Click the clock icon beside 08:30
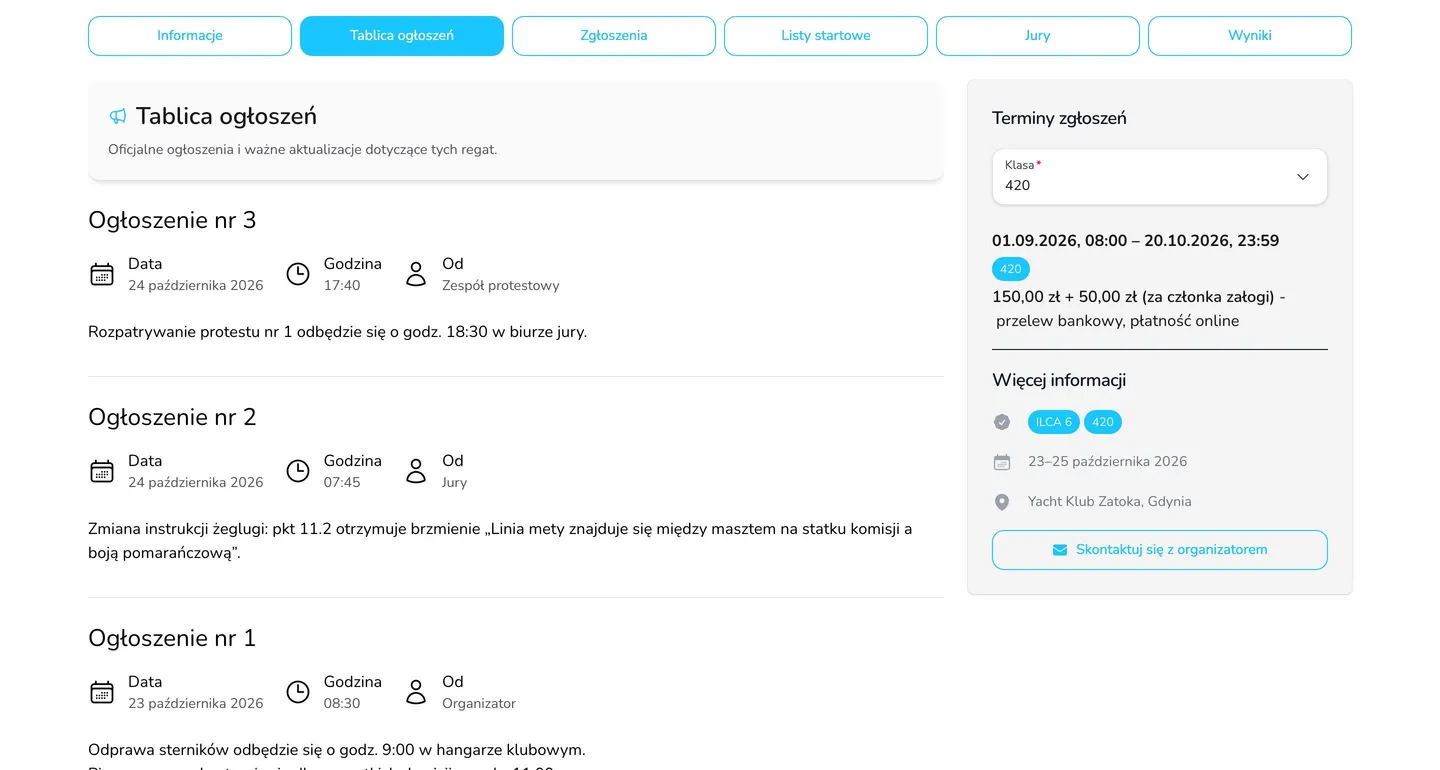 pyautogui.click(x=298, y=692)
